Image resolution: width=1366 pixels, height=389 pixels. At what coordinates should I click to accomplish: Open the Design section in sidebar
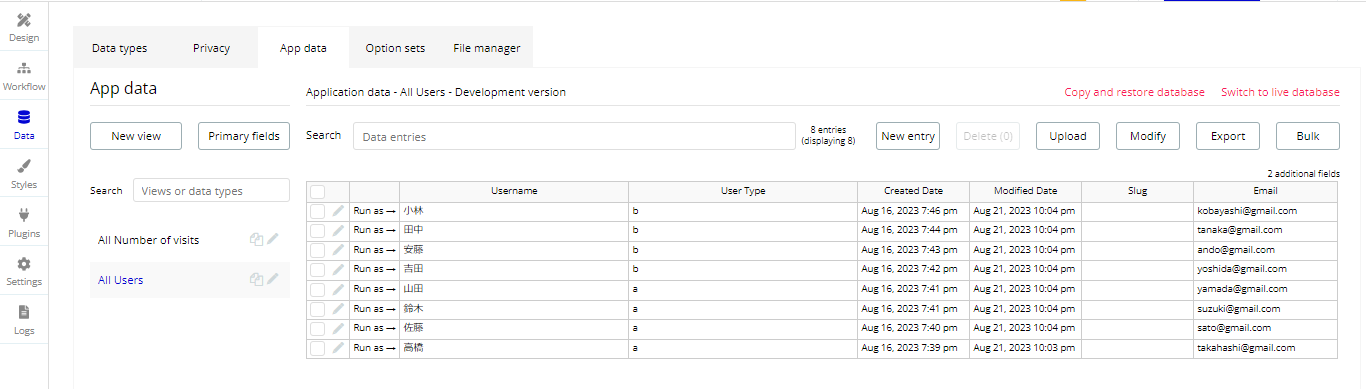tap(24, 27)
